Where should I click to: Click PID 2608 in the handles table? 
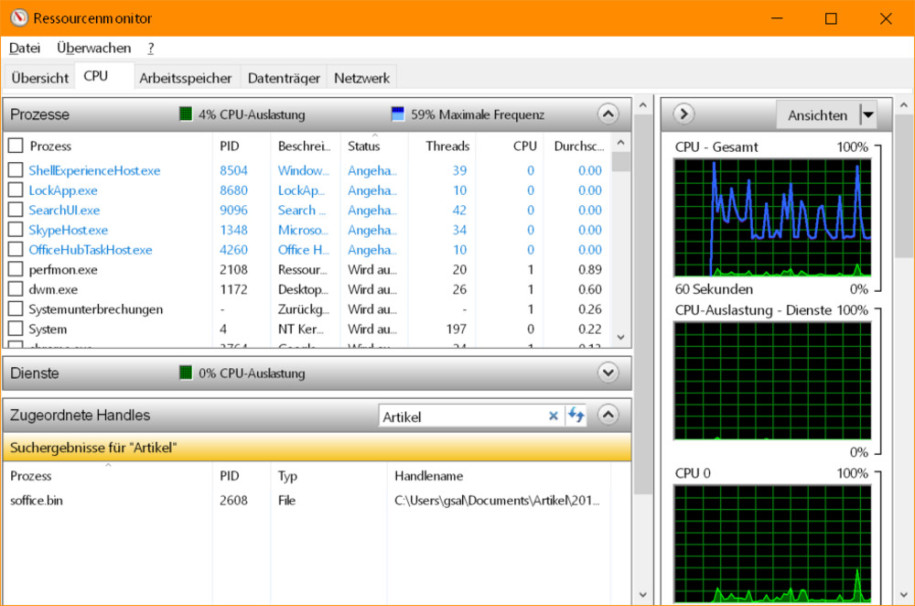tap(233, 500)
